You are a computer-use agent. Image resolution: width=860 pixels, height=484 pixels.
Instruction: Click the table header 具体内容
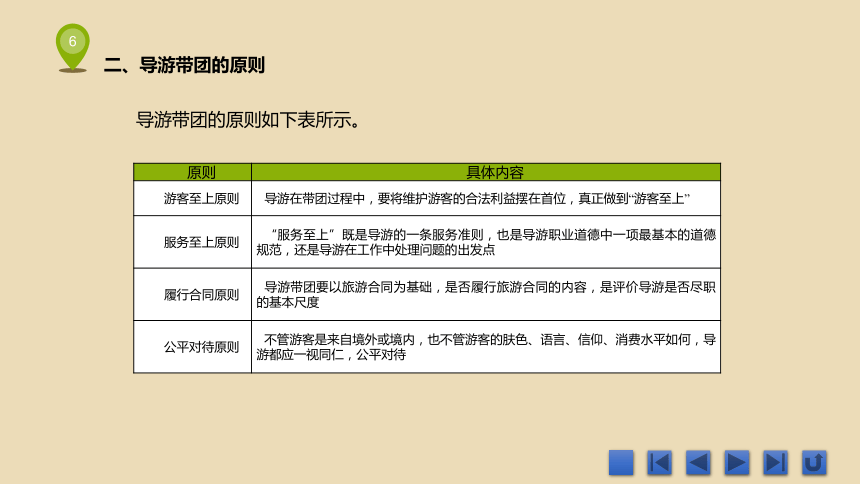[486, 172]
